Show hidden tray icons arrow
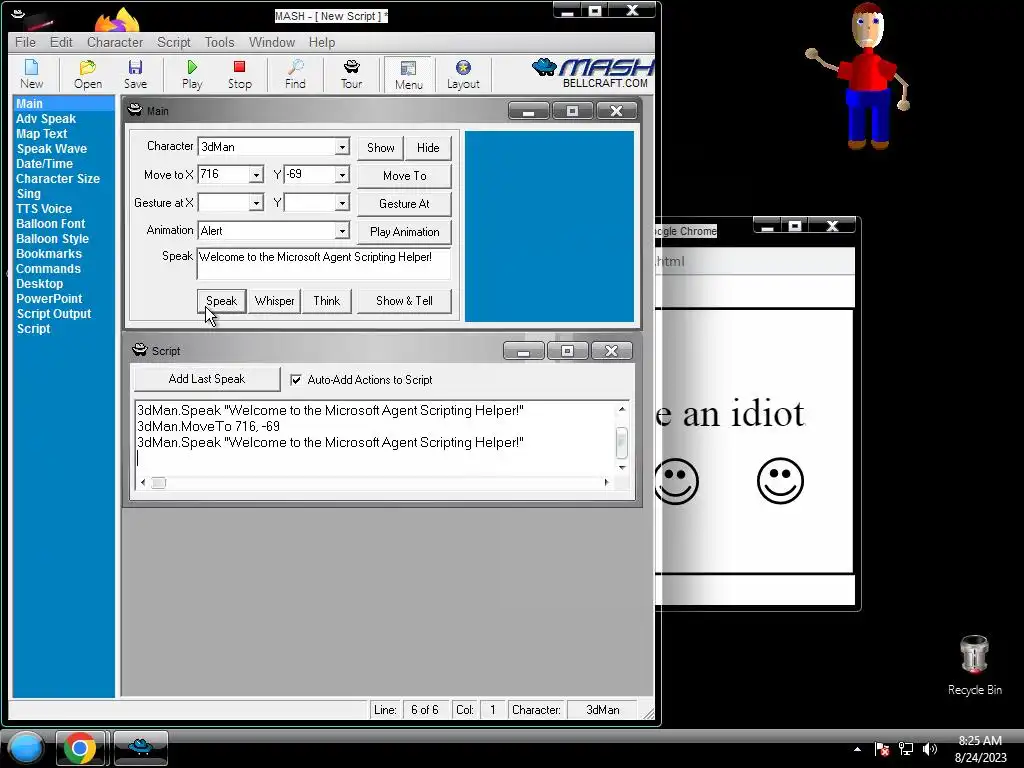Viewport: 1024px width, 768px height. pyautogui.click(x=857, y=749)
